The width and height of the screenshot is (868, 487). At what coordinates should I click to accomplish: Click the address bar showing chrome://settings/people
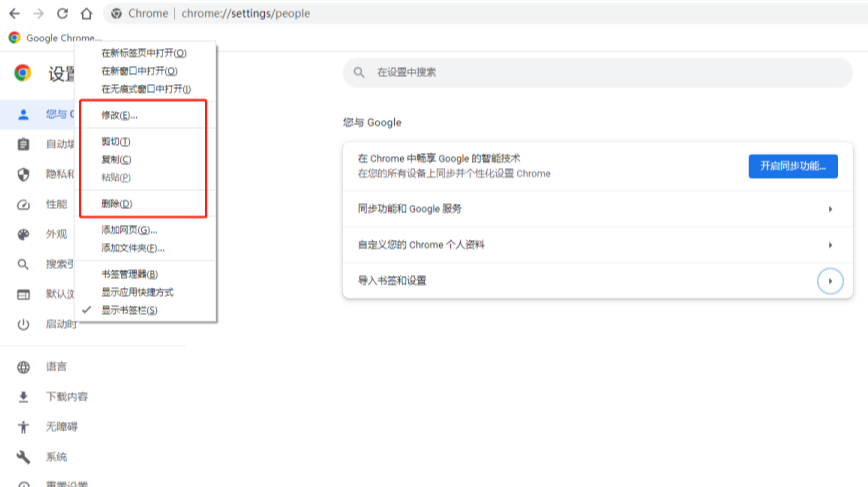487,13
